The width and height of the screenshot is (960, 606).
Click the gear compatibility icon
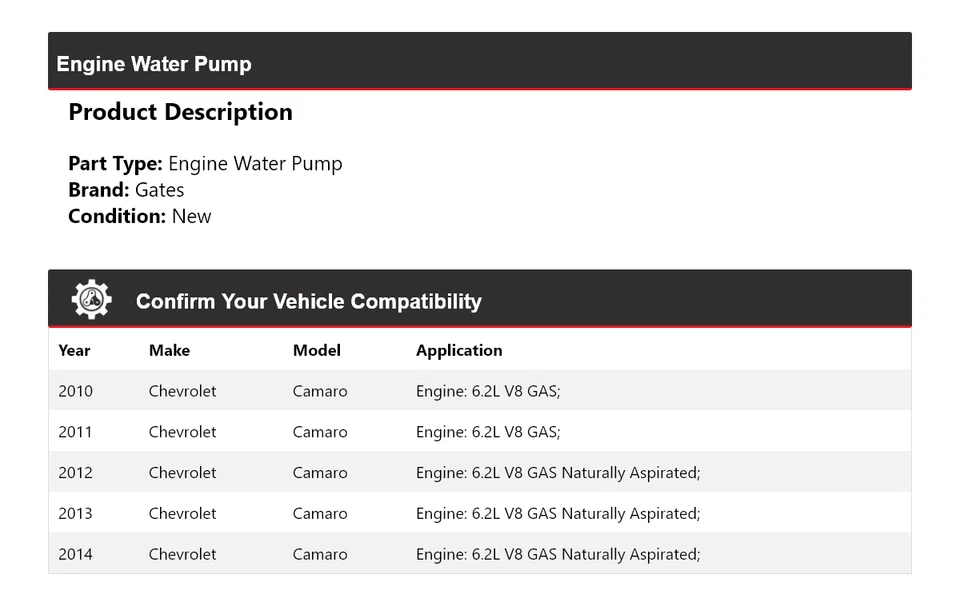pyautogui.click(x=91, y=300)
